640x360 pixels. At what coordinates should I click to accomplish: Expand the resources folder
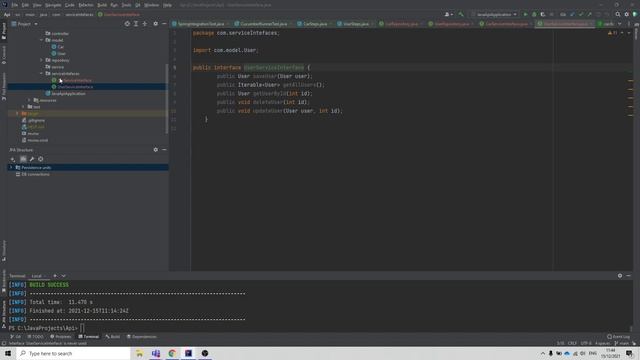pyautogui.click(x=29, y=100)
